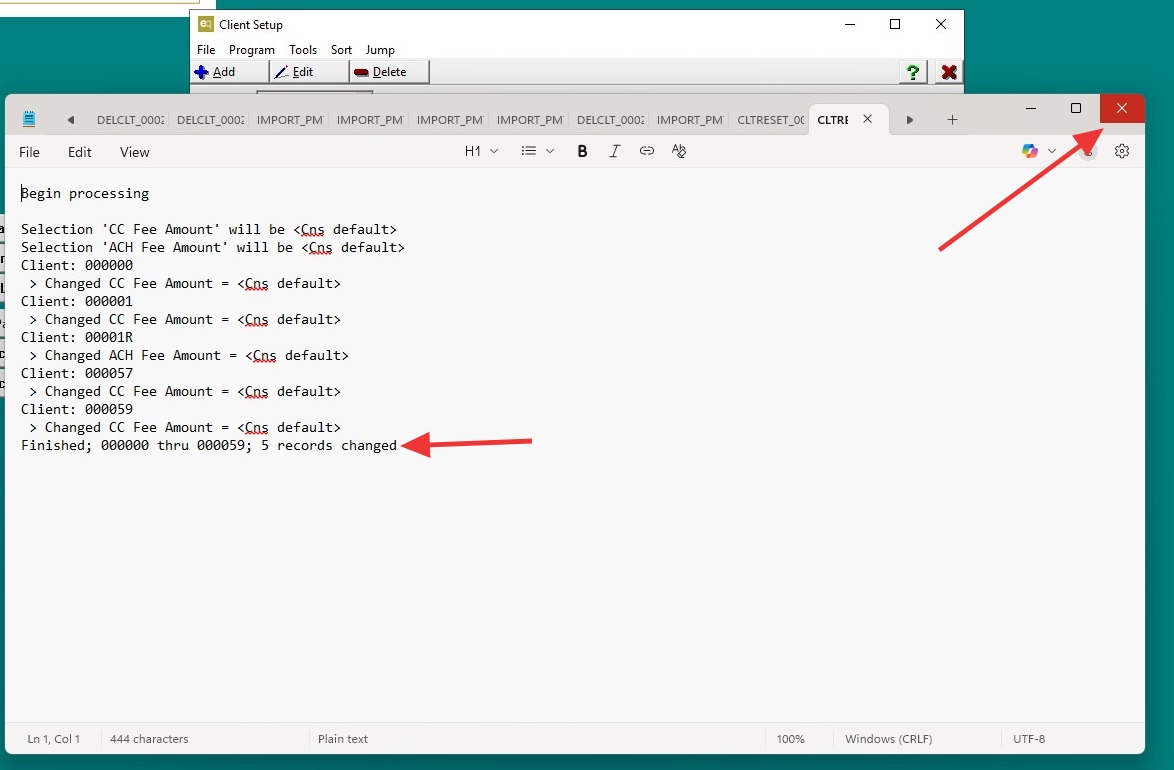
Task: Expand the bulleted list dropdown
Action: pyautogui.click(x=538, y=151)
